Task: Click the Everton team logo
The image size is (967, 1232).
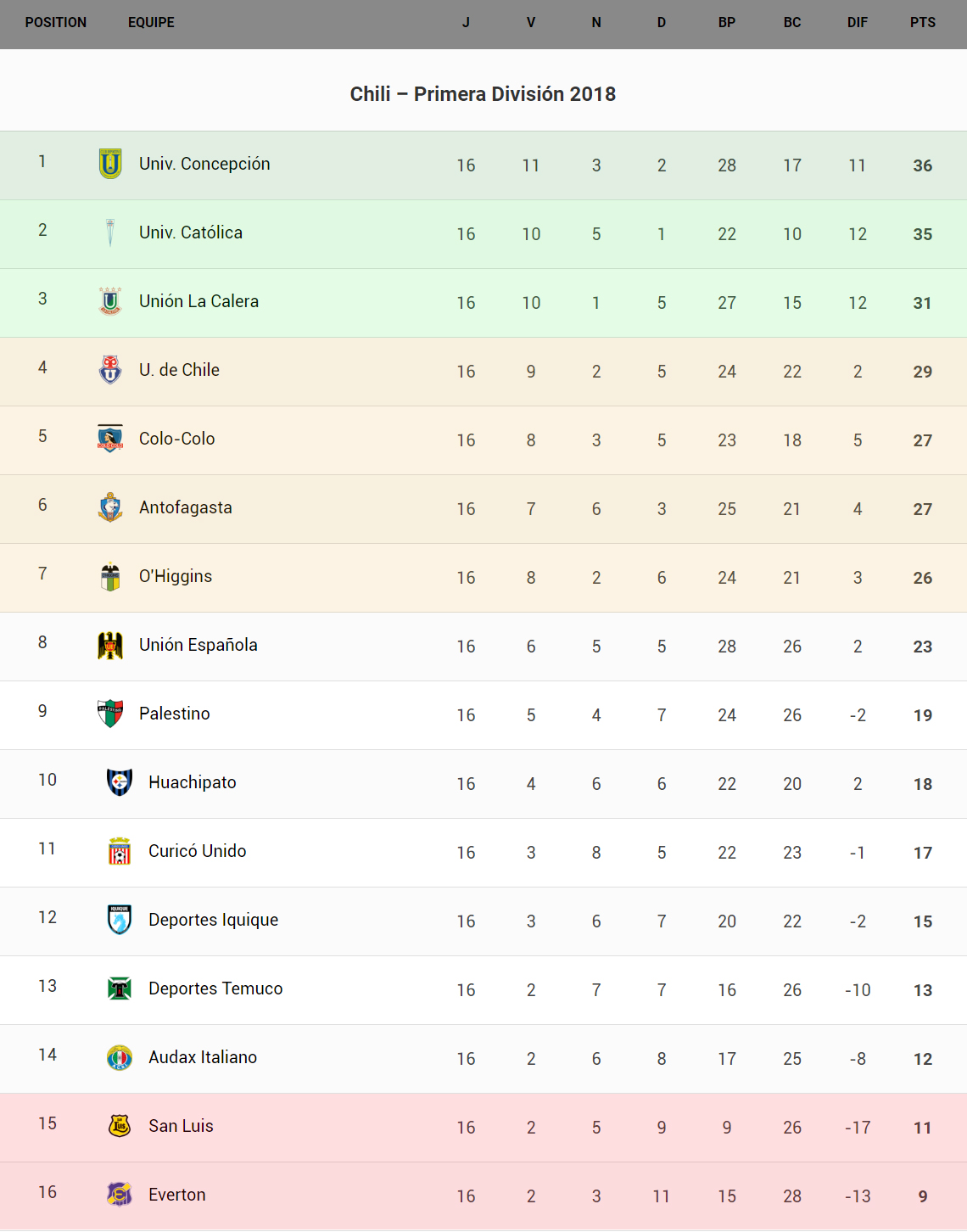Action: point(120,1195)
